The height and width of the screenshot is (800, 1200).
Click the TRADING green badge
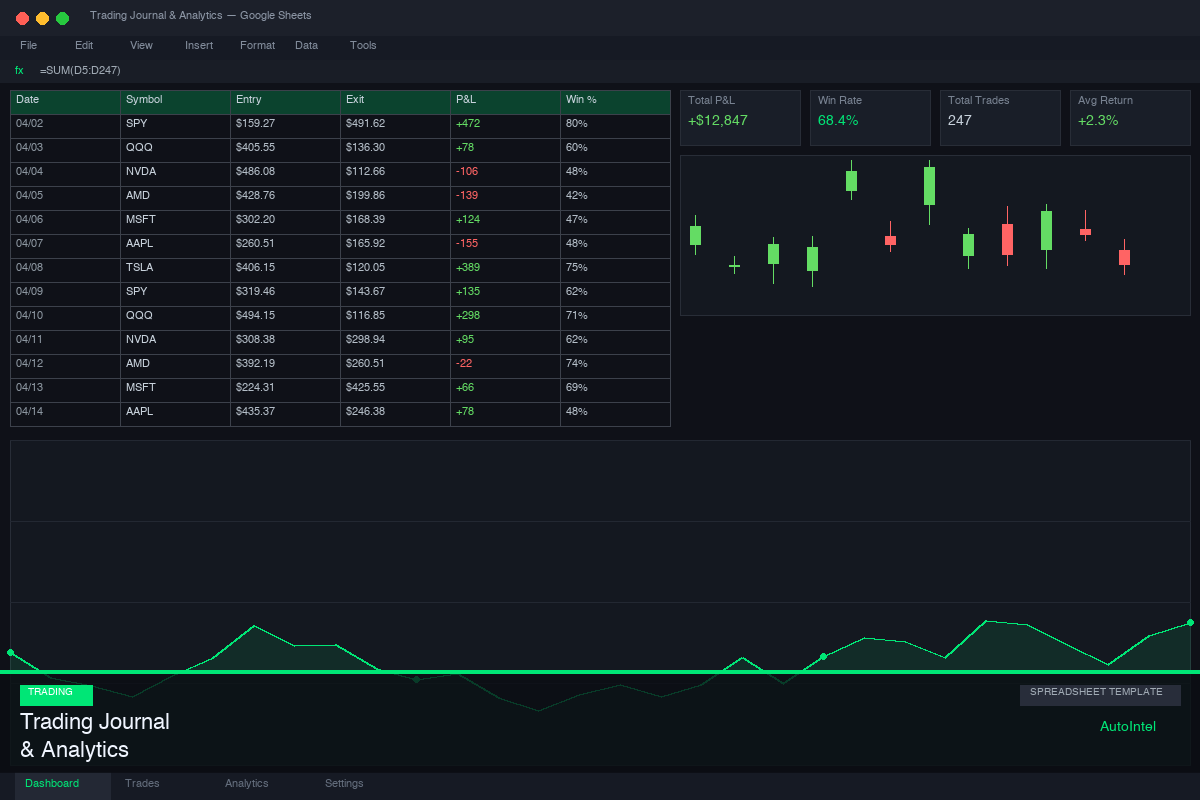56,695
